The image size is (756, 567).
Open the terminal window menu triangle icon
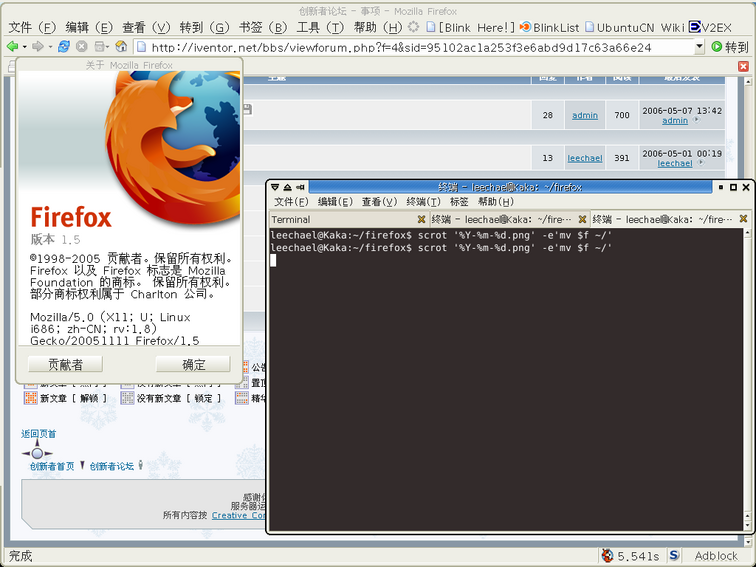(275, 187)
